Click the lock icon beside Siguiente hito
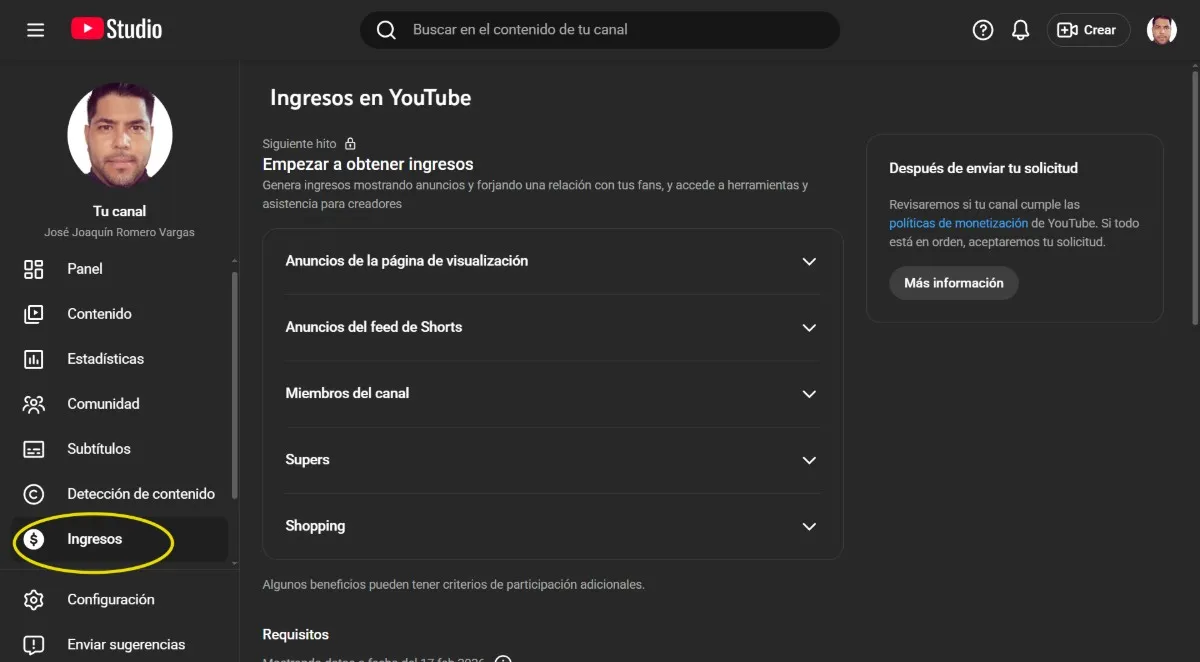Image resolution: width=1200 pixels, height=662 pixels. click(x=350, y=144)
